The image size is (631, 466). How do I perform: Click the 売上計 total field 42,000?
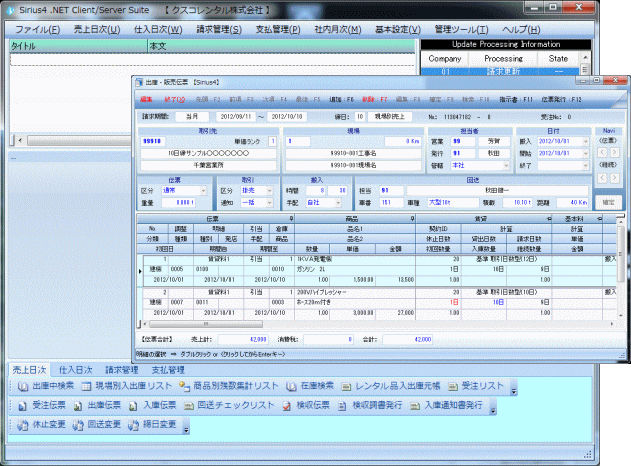(x=243, y=339)
